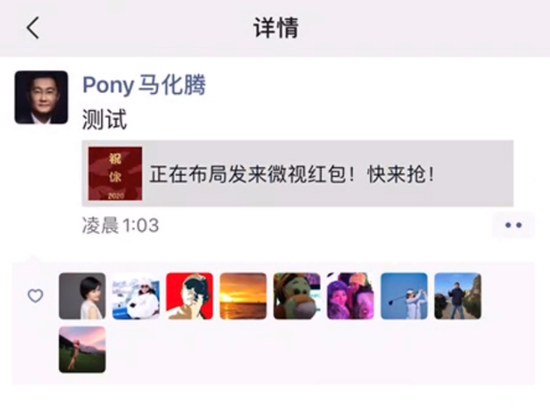Open the Pony马化腾 profile name link
Viewport: 550px width, 408px height.
tap(144, 85)
